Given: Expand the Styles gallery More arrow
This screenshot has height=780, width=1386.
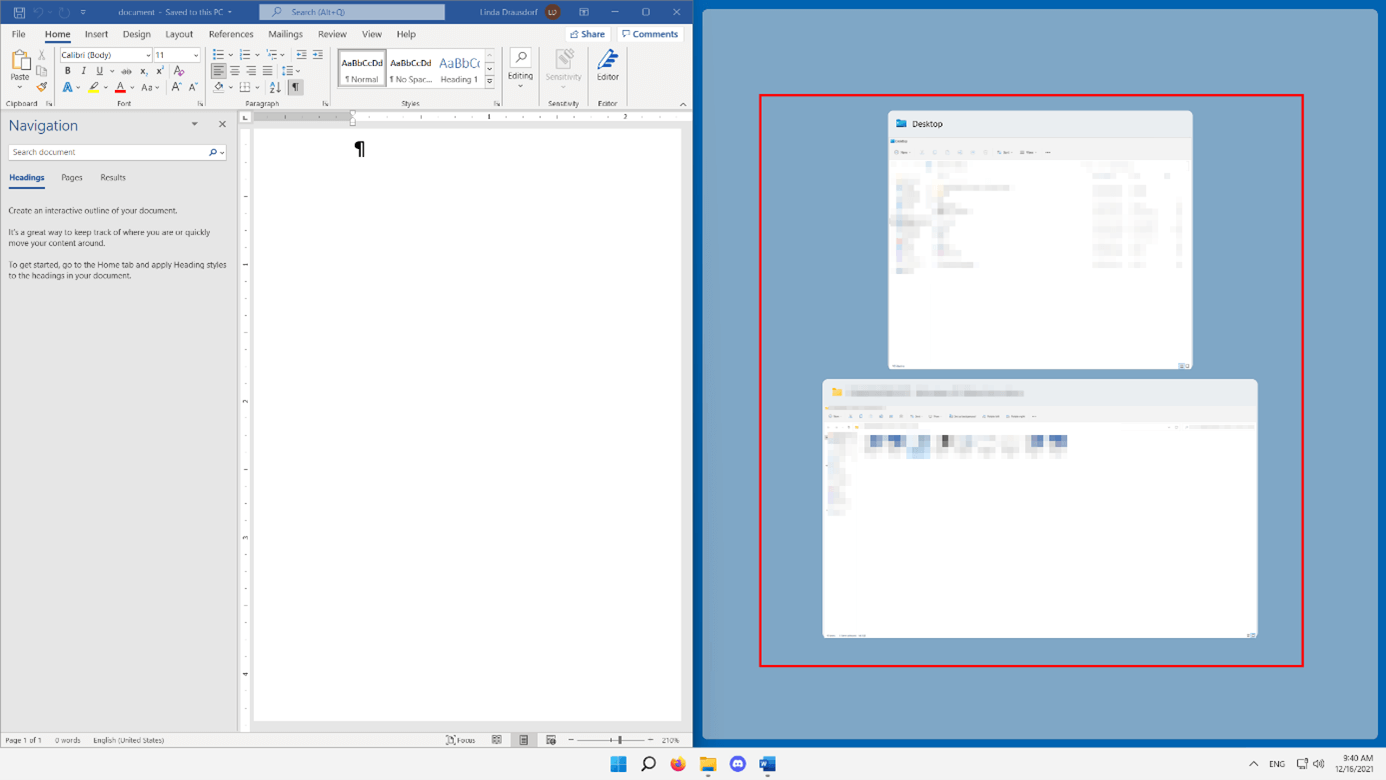Looking at the screenshot, I should point(490,82).
